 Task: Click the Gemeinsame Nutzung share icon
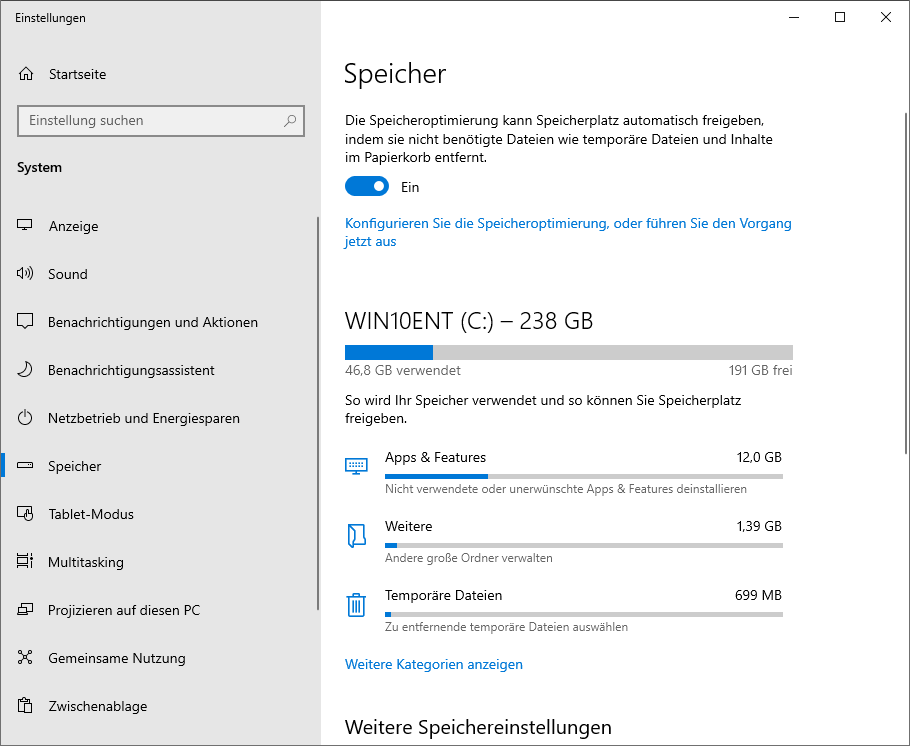(x=26, y=658)
